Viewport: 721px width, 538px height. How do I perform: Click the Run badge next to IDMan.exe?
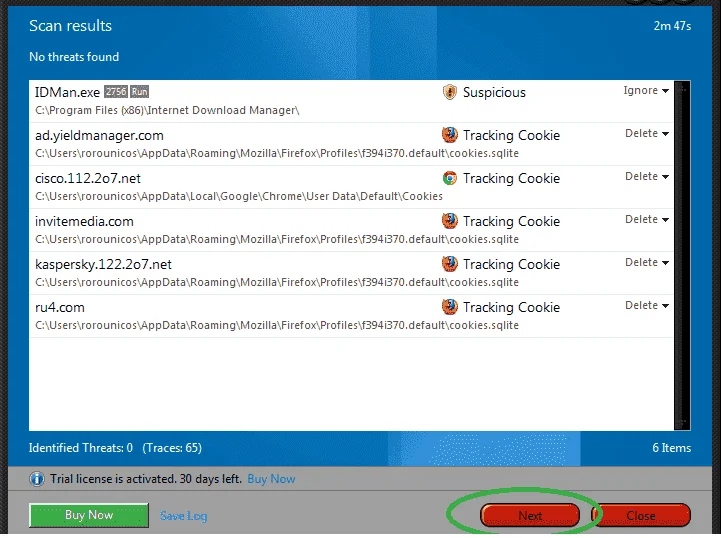click(x=139, y=92)
